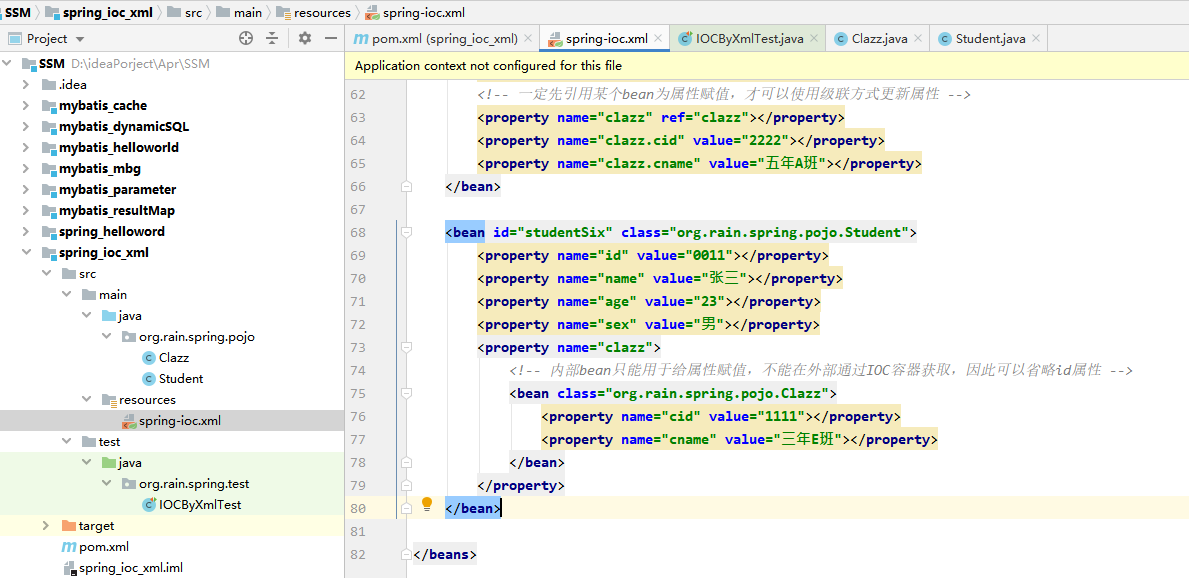Expand the mybatis_parameter module

tap(26, 190)
